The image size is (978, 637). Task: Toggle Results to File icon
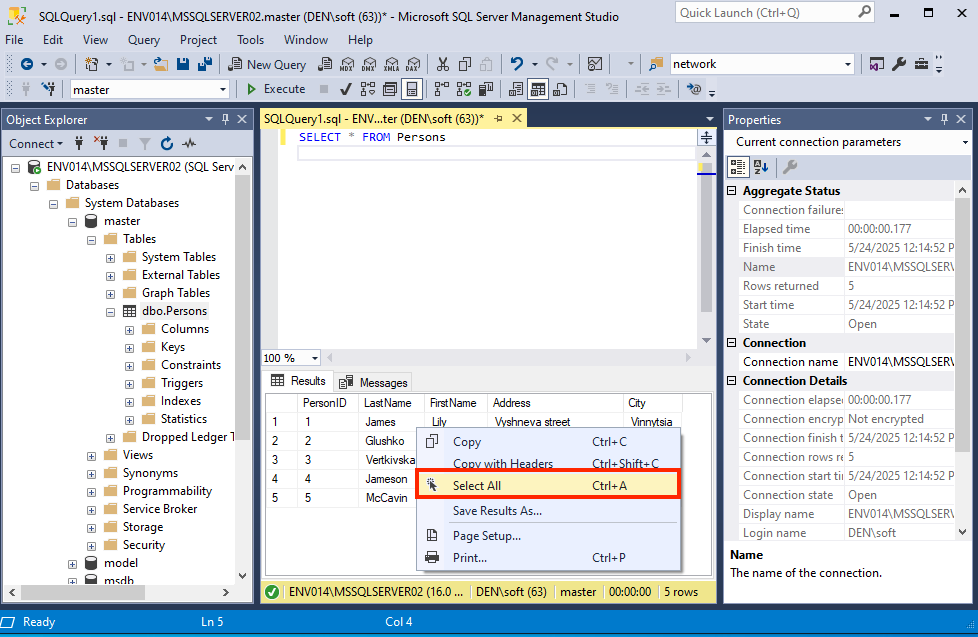560,89
